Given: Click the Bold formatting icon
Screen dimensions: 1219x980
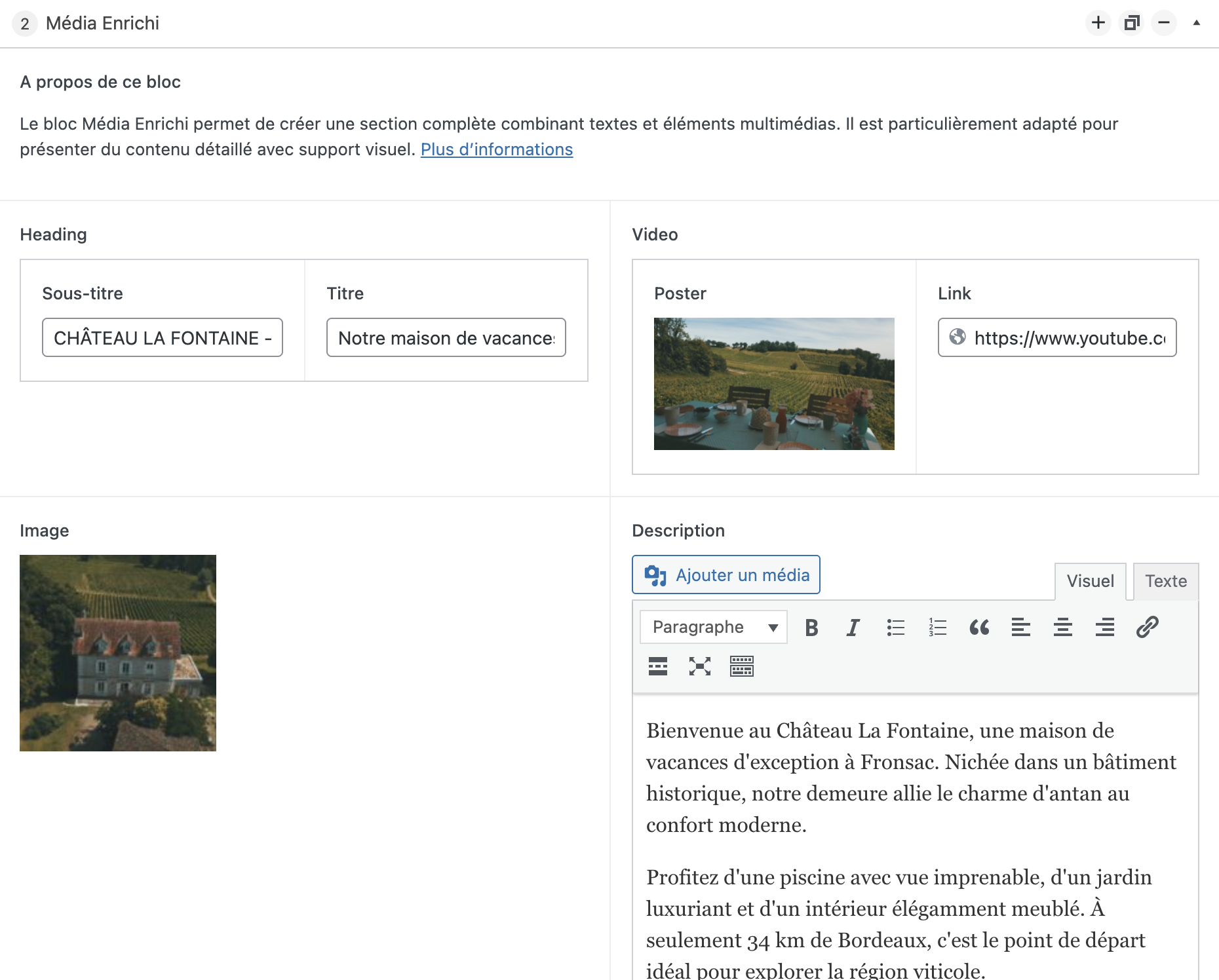Looking at the screenshot, I should 811,628.
